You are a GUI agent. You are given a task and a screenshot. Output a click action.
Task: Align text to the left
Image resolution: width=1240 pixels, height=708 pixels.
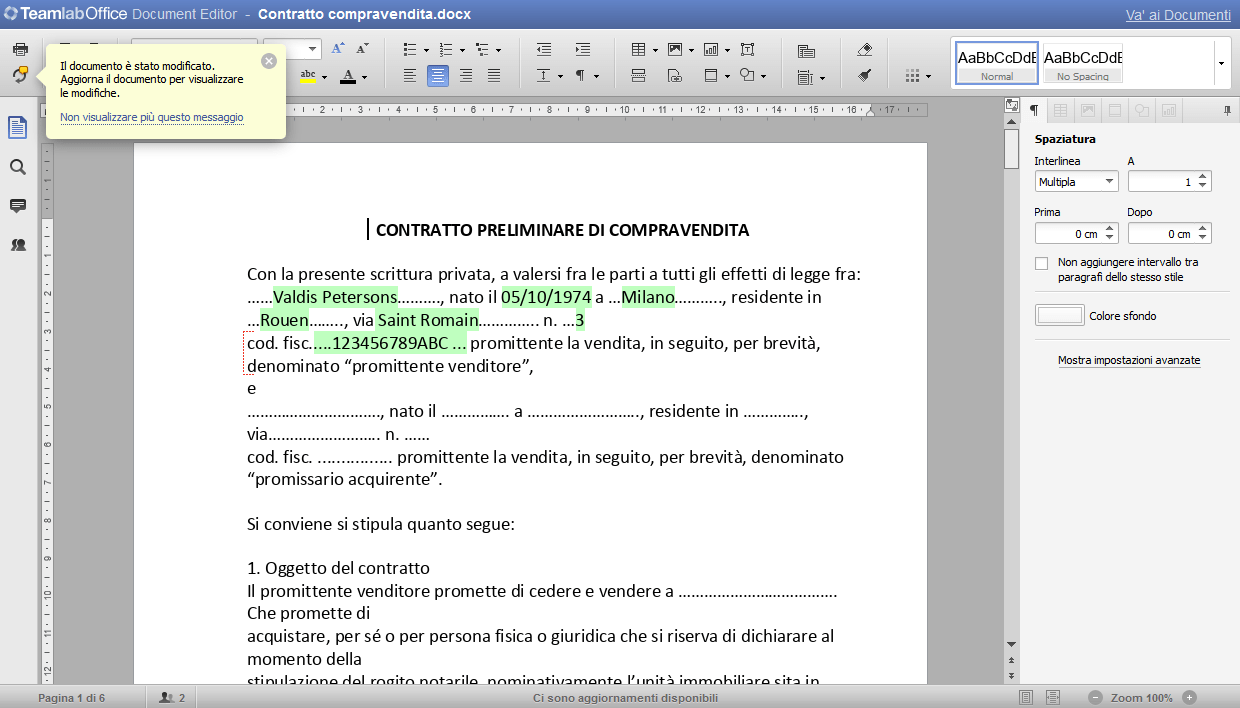click(410, 75)
